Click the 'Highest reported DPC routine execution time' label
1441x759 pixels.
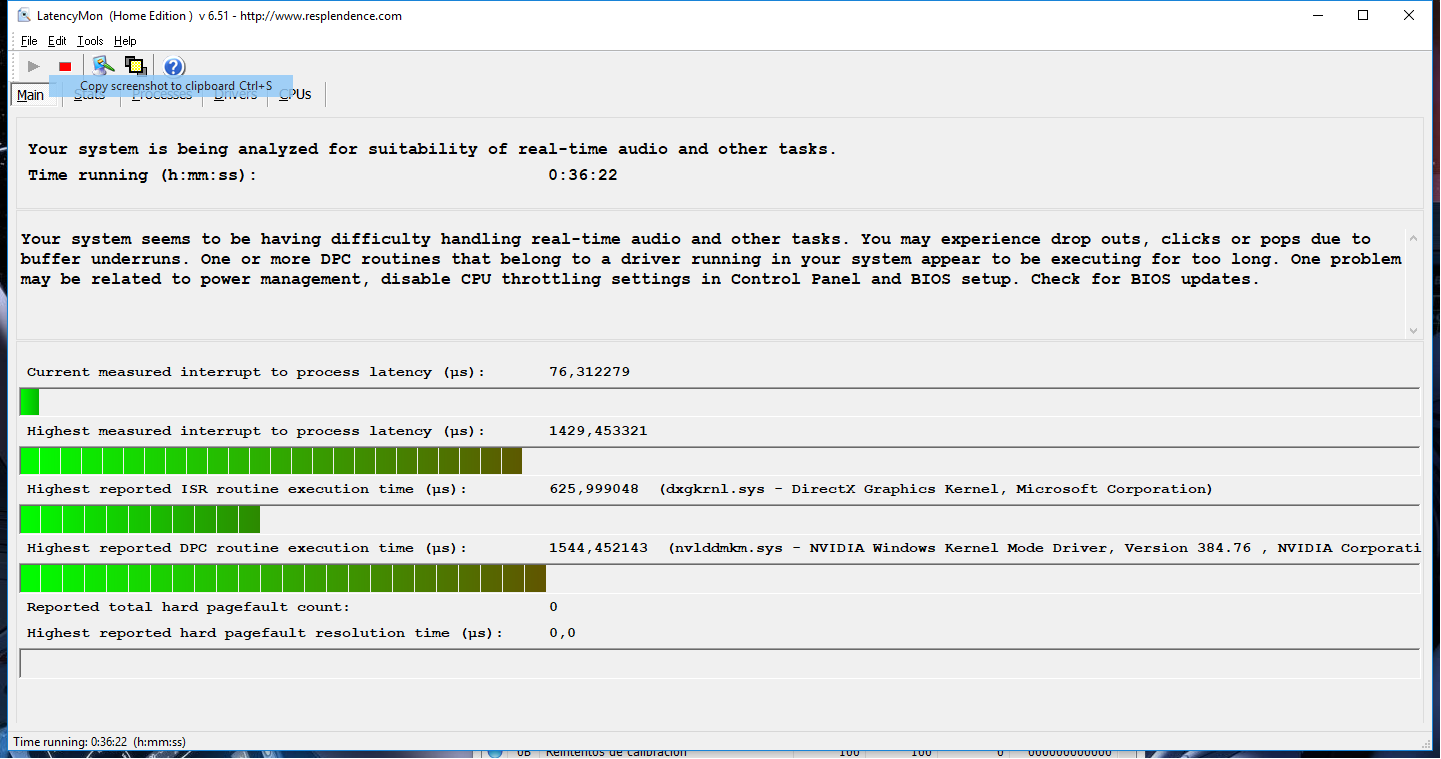[247, 548]
